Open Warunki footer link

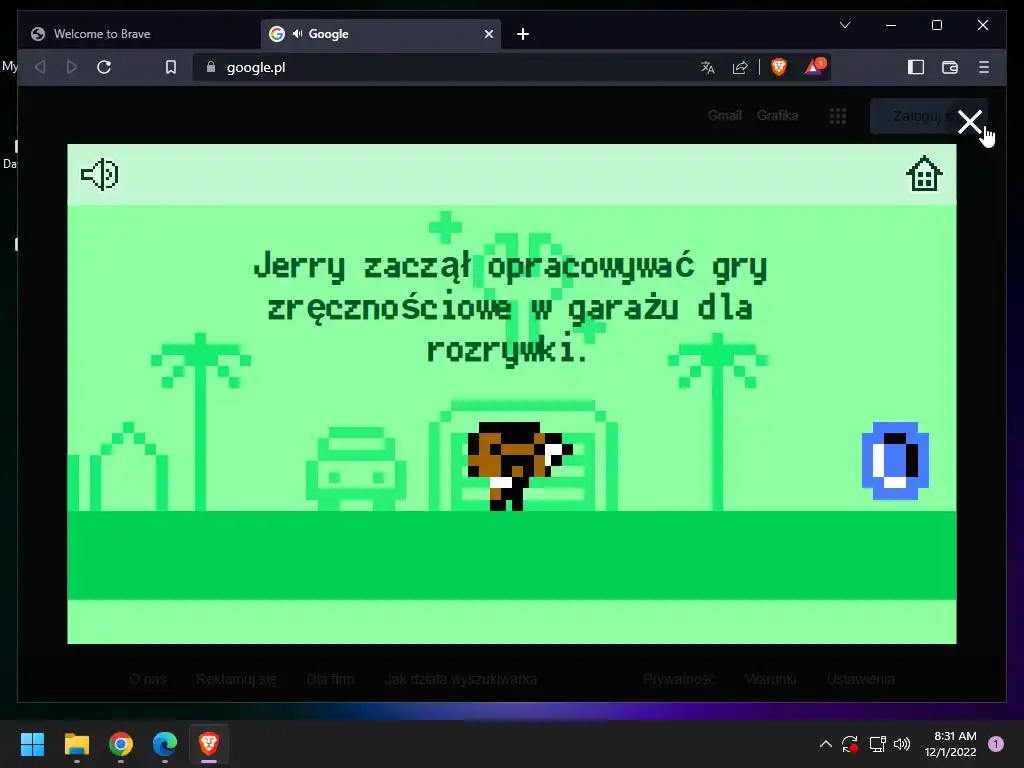(x=771, y=679)
